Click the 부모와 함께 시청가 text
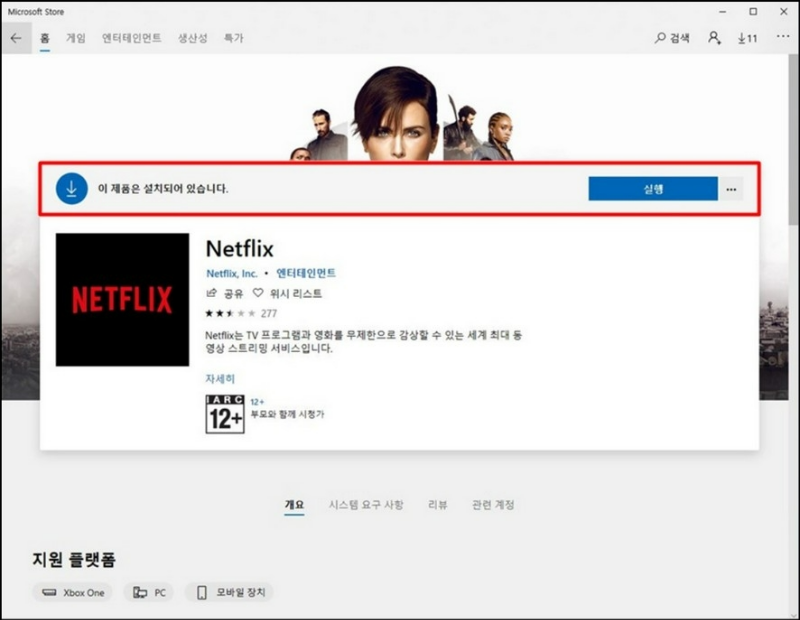The height and width of the screenshot is (620, 800). tap(287, 414)
